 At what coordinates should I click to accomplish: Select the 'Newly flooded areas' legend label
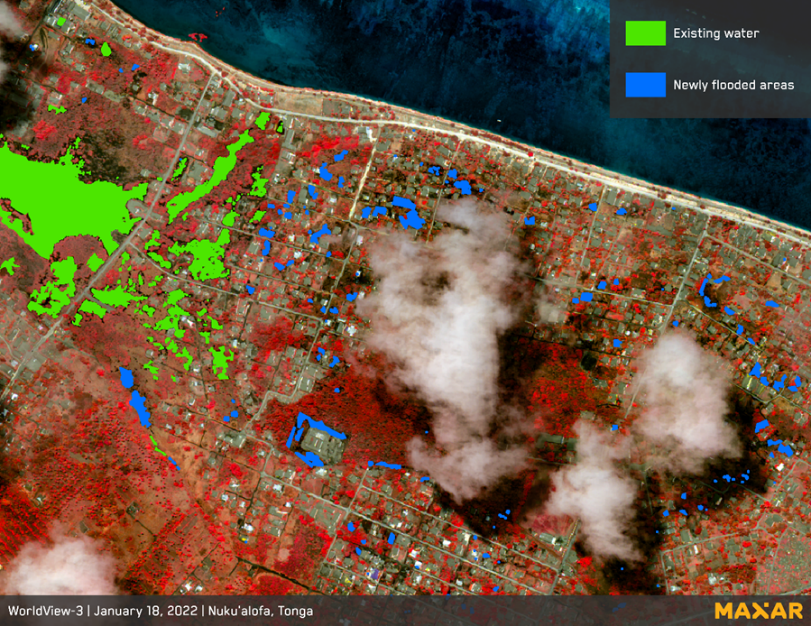[733, 85]
